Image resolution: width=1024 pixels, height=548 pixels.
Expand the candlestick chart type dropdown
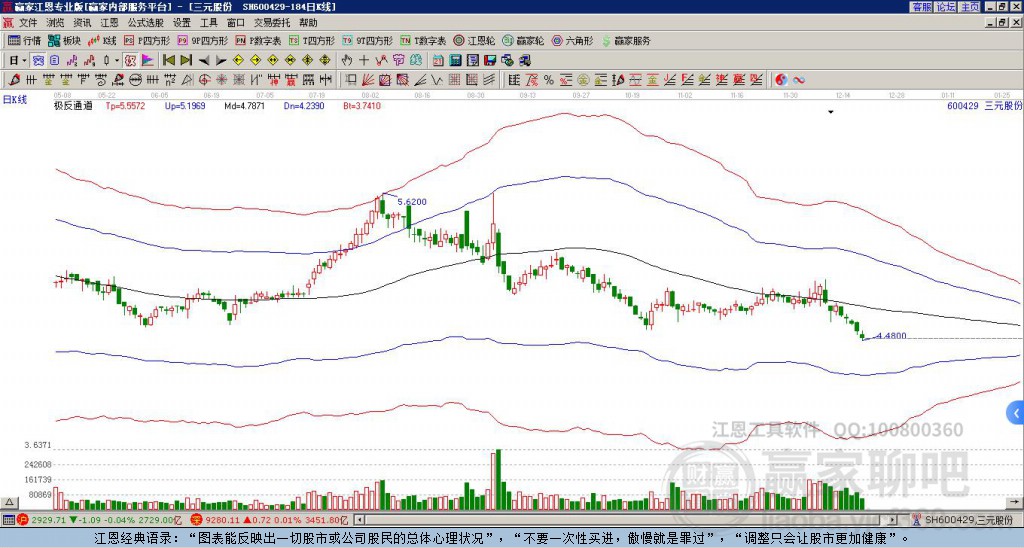pos(117,60)
